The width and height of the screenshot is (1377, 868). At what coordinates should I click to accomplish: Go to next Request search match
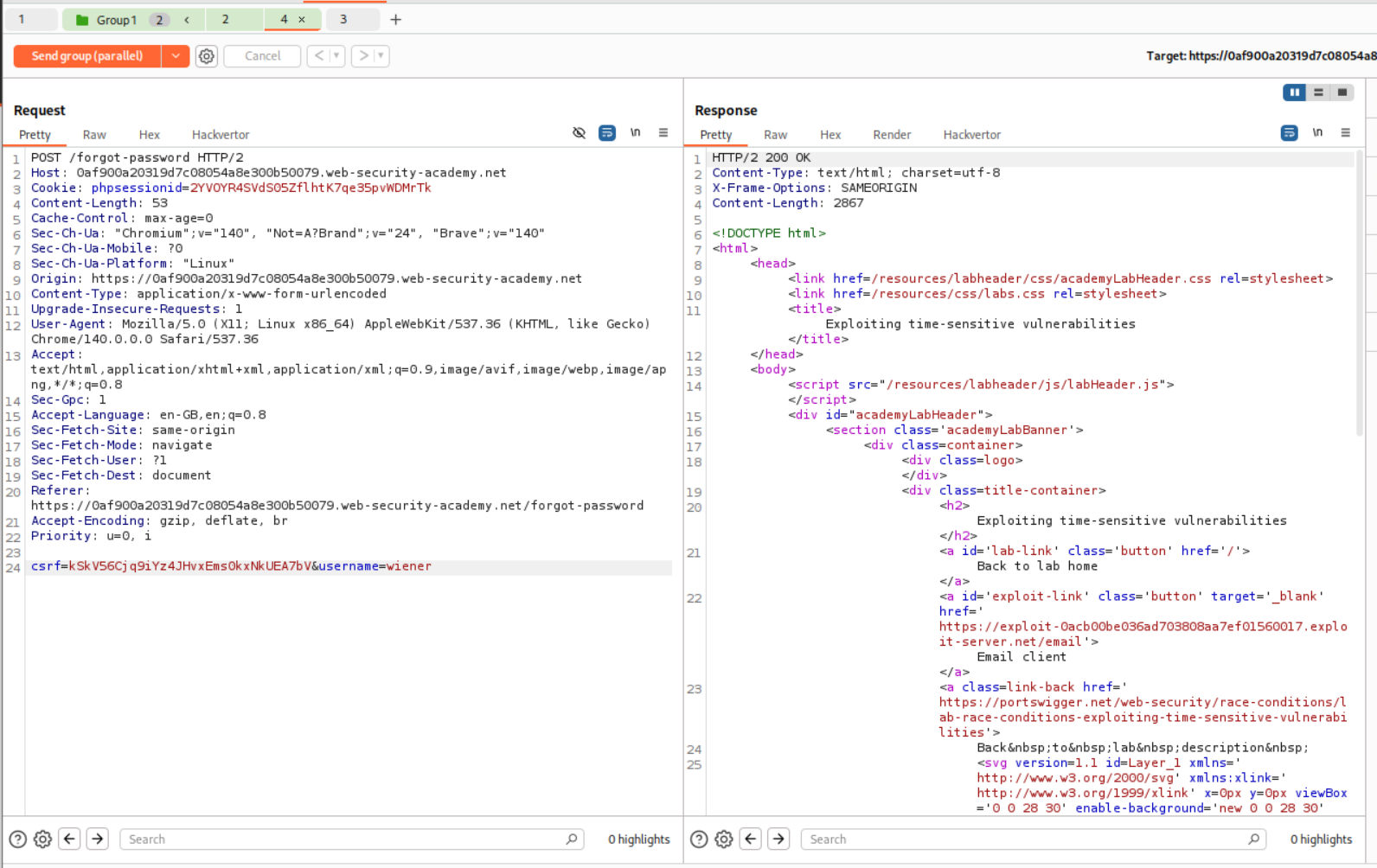click(x=98, y=839)
